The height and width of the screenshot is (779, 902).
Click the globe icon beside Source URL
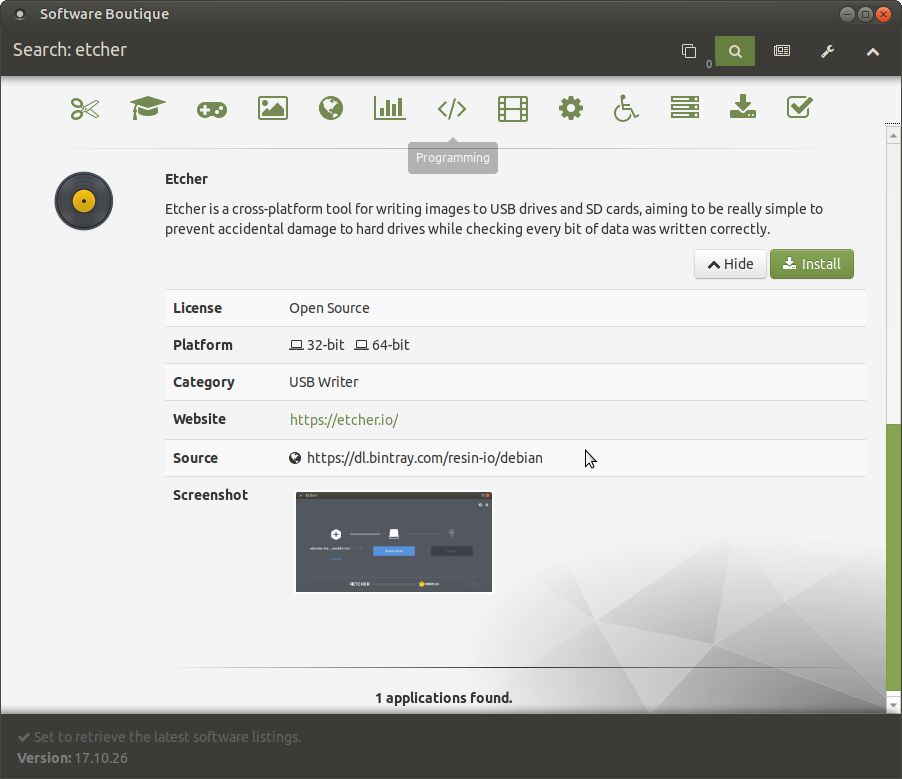pos(295,458)
